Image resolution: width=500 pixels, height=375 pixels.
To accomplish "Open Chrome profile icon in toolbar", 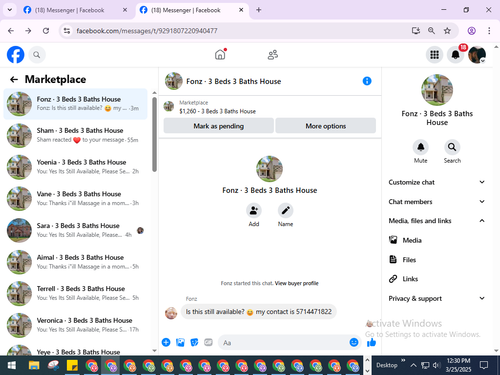I will (471, 31).
